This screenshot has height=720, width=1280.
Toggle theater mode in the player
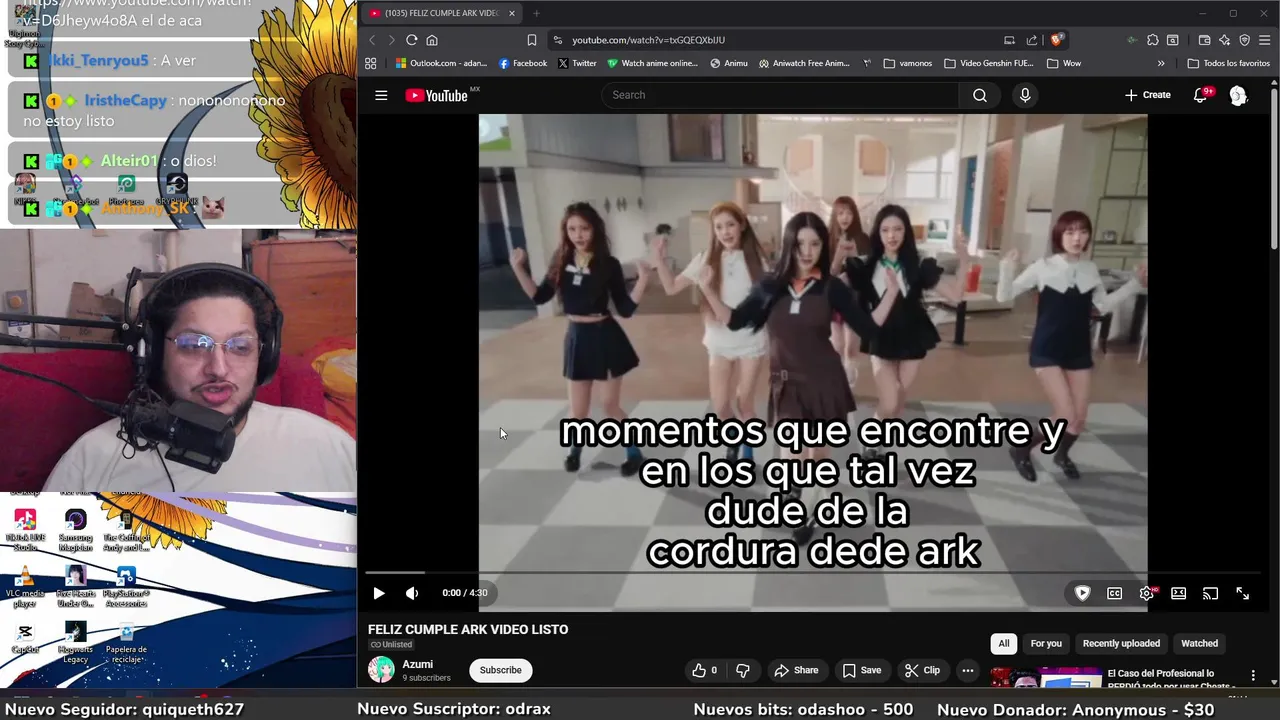pyautogui.click(x=1179, y=593)
